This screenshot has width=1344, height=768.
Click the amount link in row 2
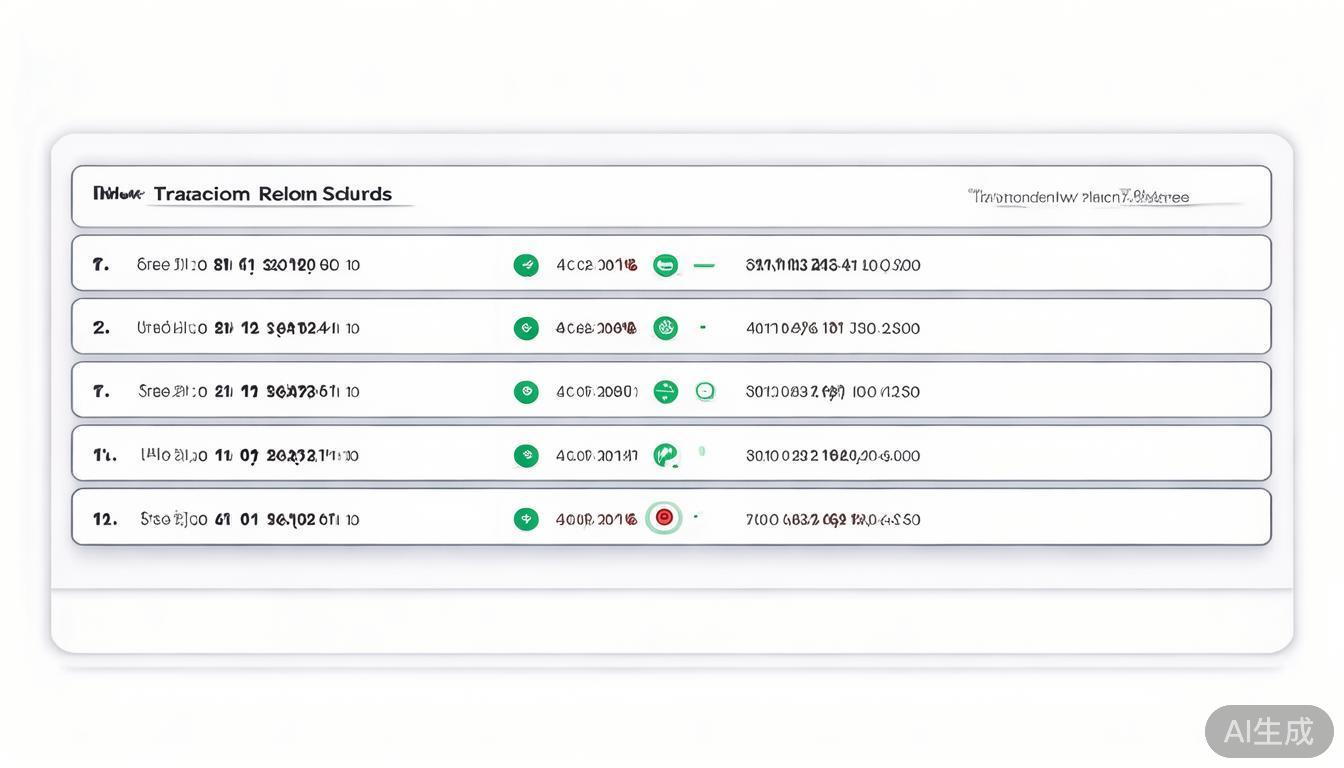(x=833, y=327)
